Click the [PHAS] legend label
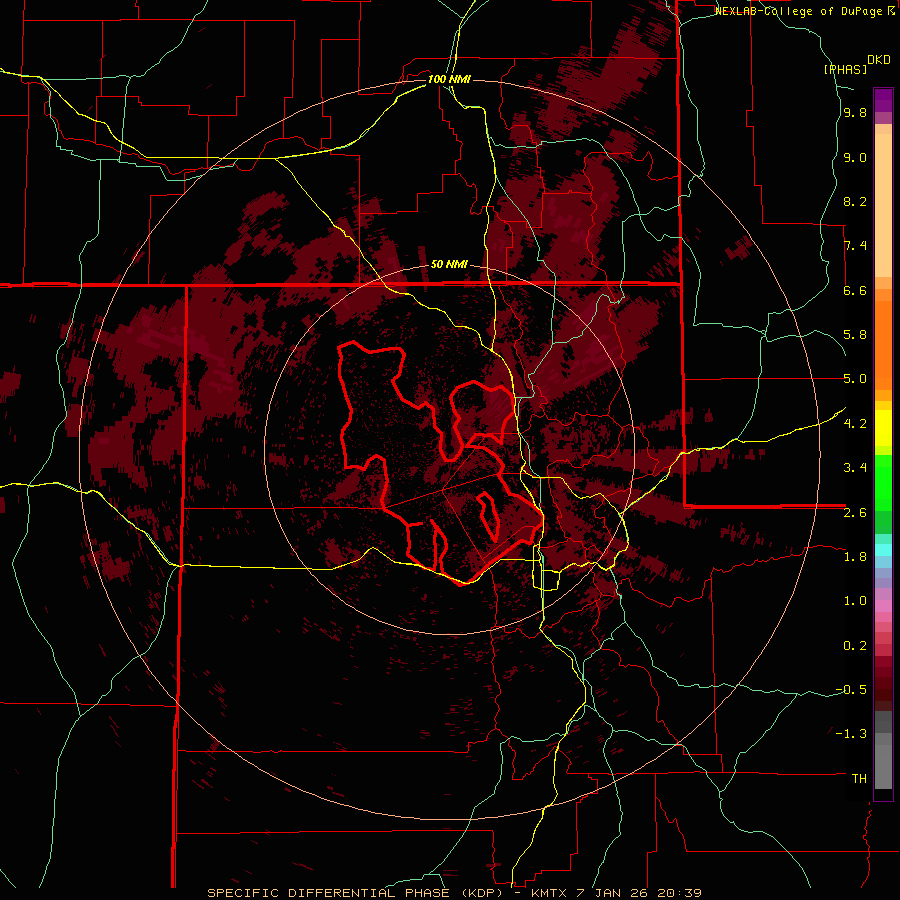 tap(845, 69)
